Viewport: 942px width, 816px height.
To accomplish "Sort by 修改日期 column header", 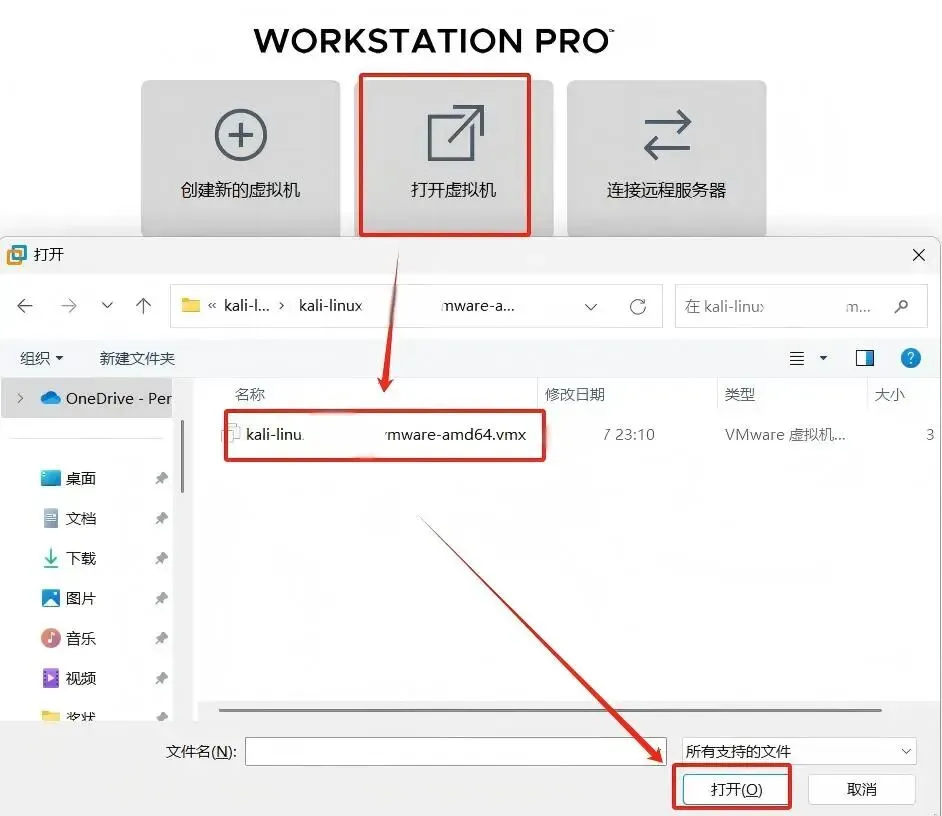I will pyautogui.click(x=575, y=394).
